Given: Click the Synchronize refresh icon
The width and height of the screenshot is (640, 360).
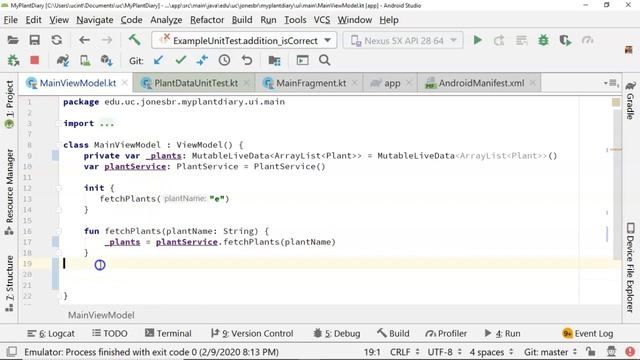Looking at the screenshot, I should pos(57,40).
